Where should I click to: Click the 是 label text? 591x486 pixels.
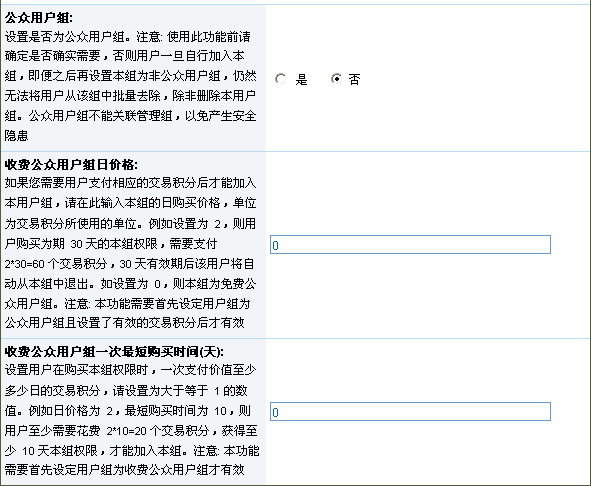pos(301,79)
